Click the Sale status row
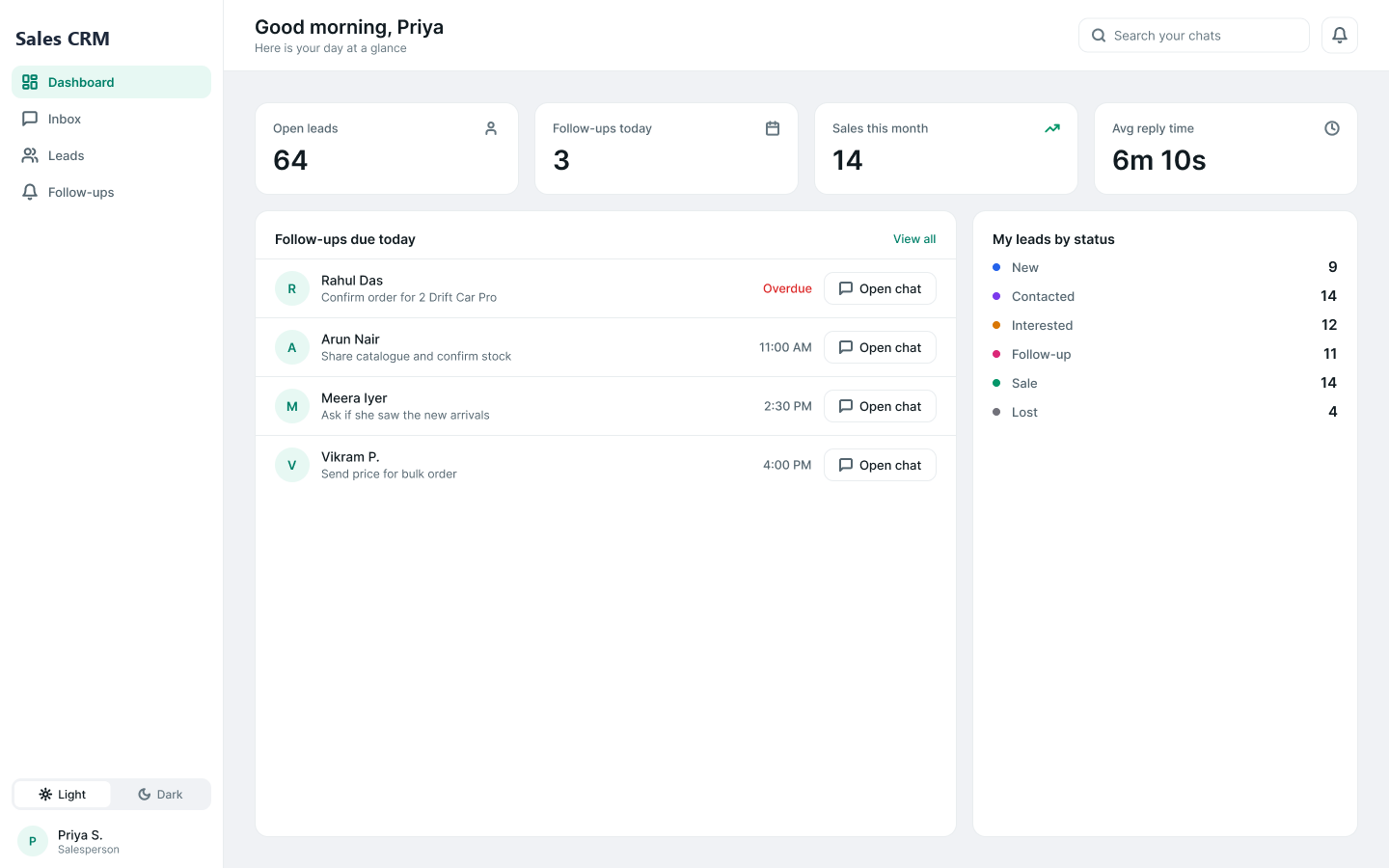Image resolution: width=1389 pixels, height=868 pixels. click(1165, 383)
